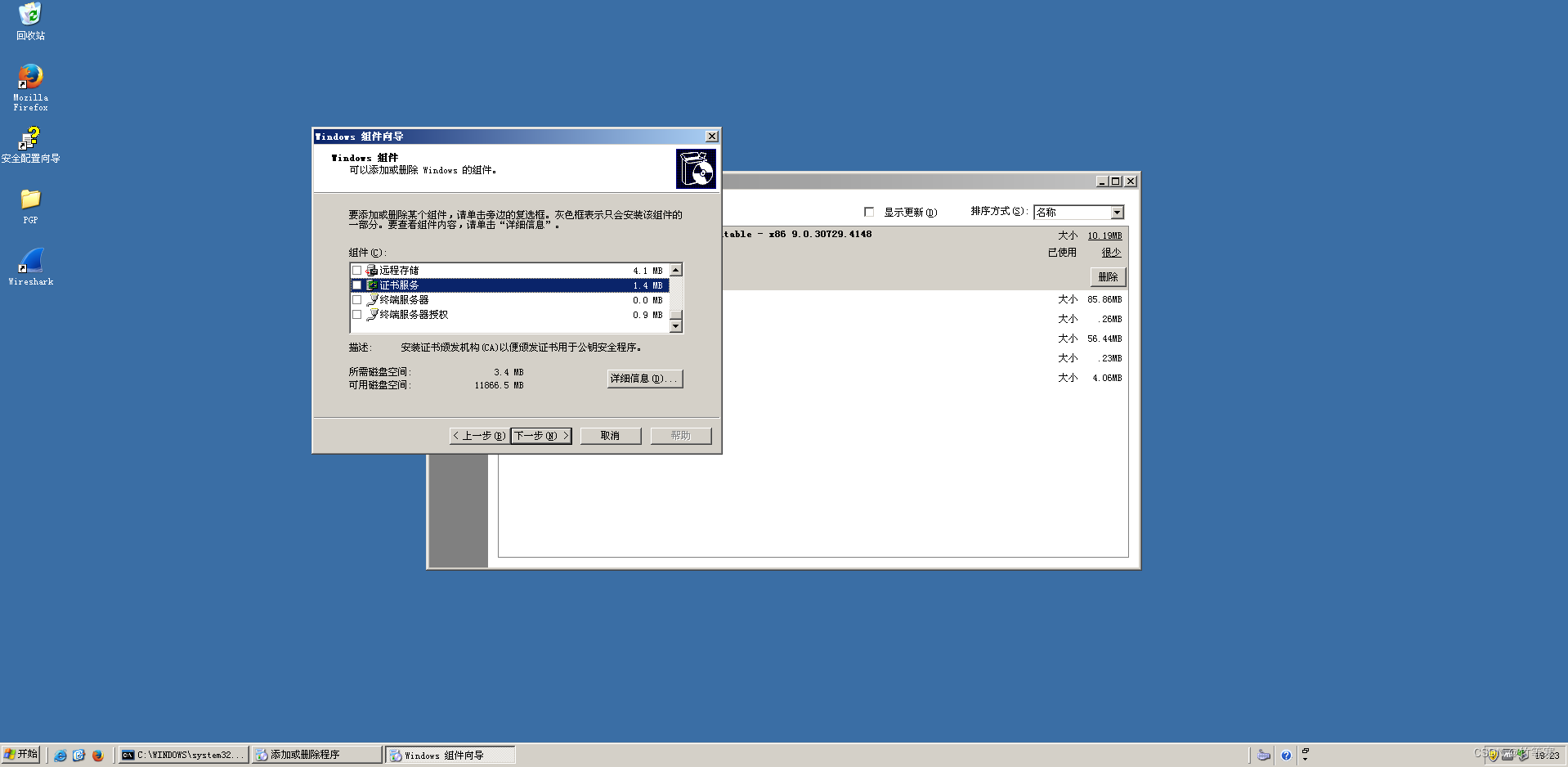
Task: Open the Recycle Bin (回收站) desktop icon
Action: pyautogui.click(x=30, y=21)
